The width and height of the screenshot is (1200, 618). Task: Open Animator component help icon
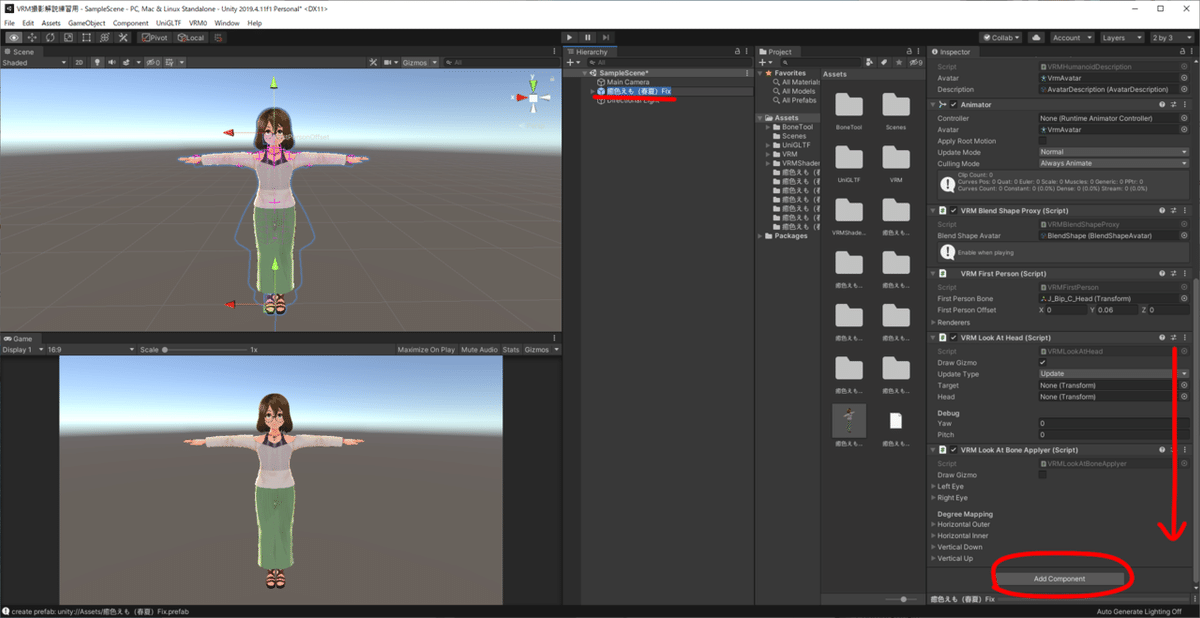pos(1161,104)
